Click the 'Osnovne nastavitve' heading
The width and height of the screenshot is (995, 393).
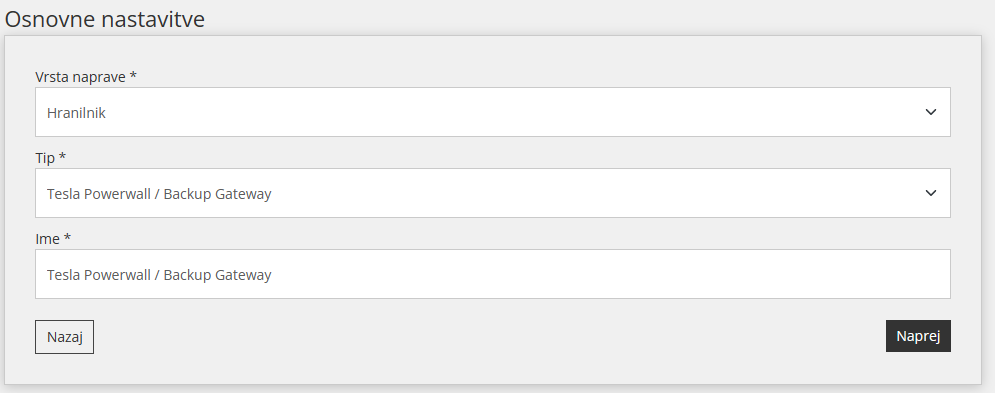pos(105,19)
